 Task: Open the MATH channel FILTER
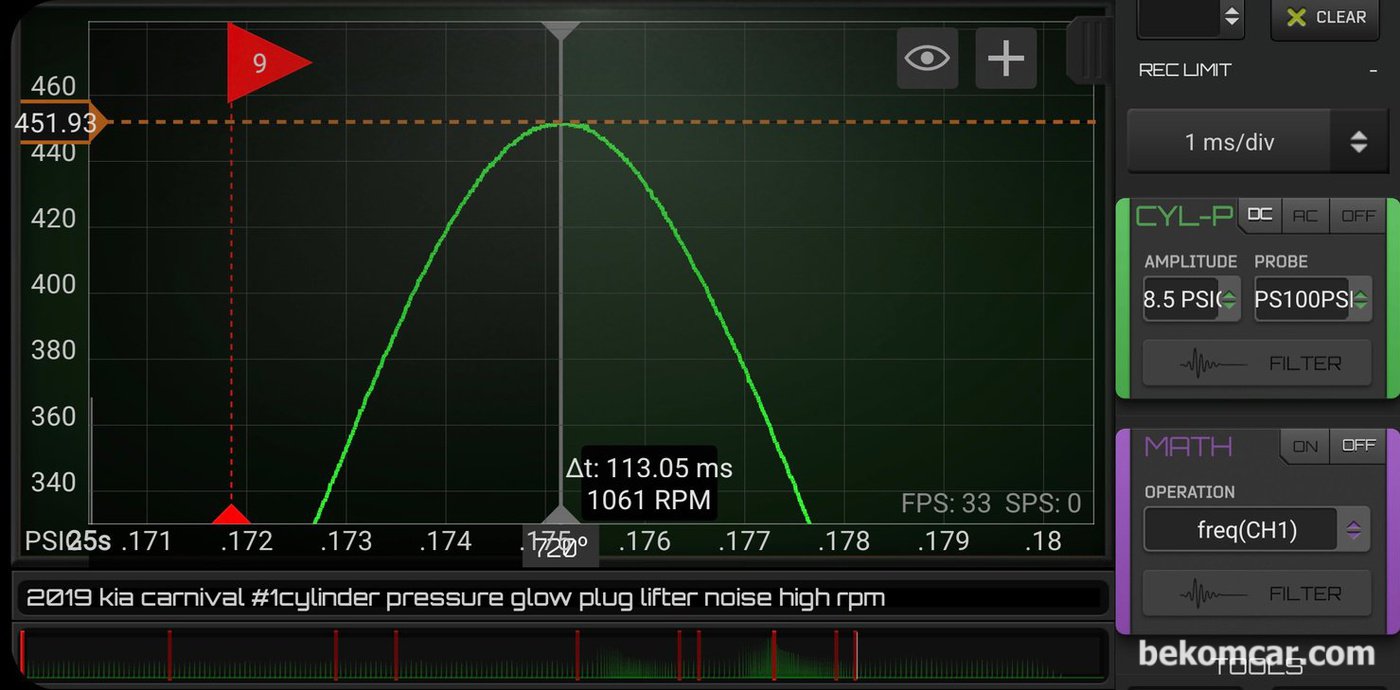click(x=1257, y=594)
